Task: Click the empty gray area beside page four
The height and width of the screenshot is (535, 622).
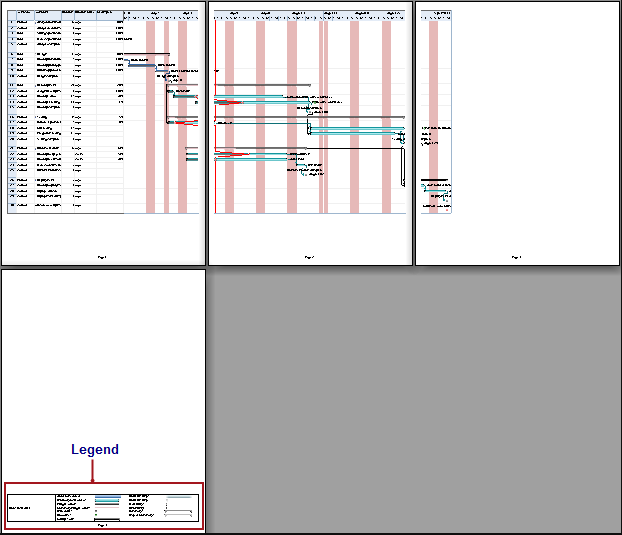Action: [x=413, y=400]
